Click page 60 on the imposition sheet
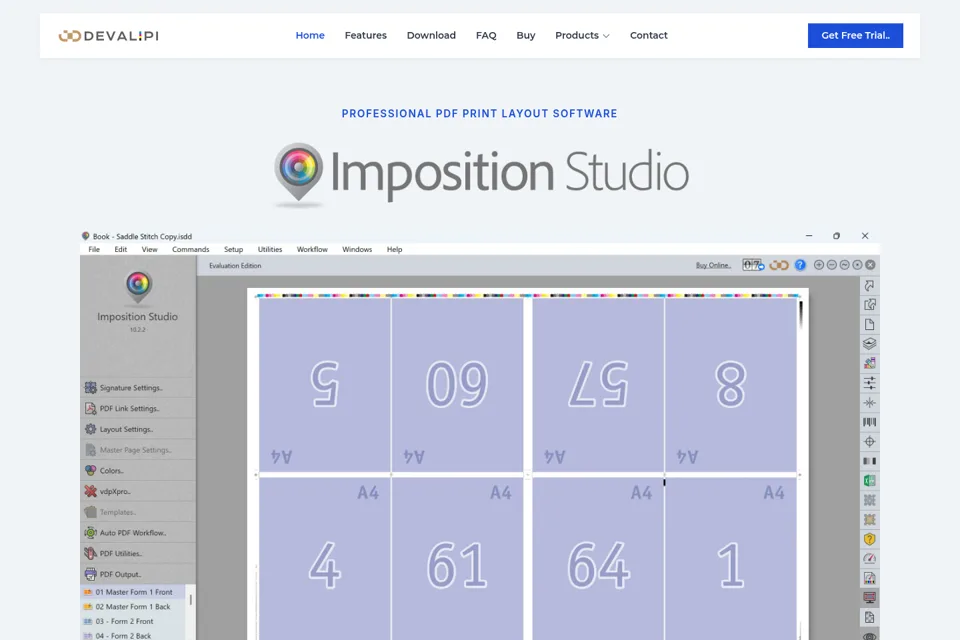This screenshot has height=640, width=960. (457, 385)
